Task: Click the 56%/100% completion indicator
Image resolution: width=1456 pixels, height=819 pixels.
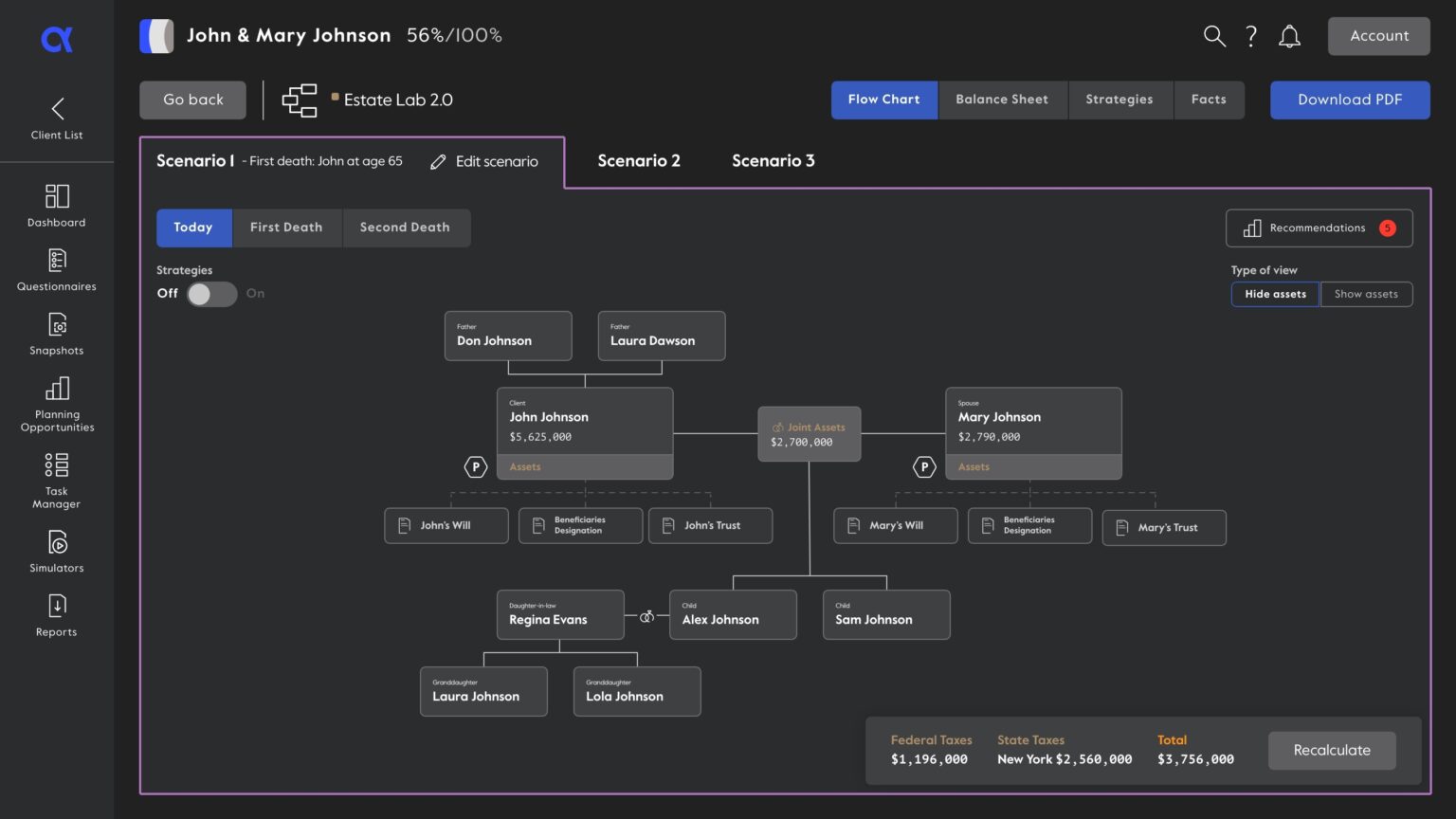Action: click(x=454, y=35)
